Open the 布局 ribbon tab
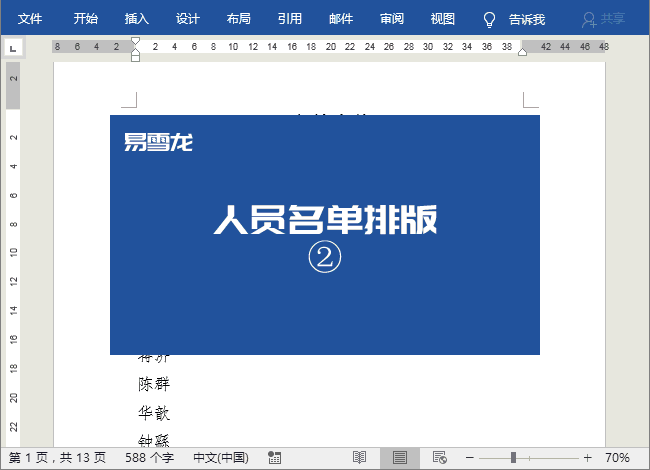The image size is (650, 470). coord(238,19)
